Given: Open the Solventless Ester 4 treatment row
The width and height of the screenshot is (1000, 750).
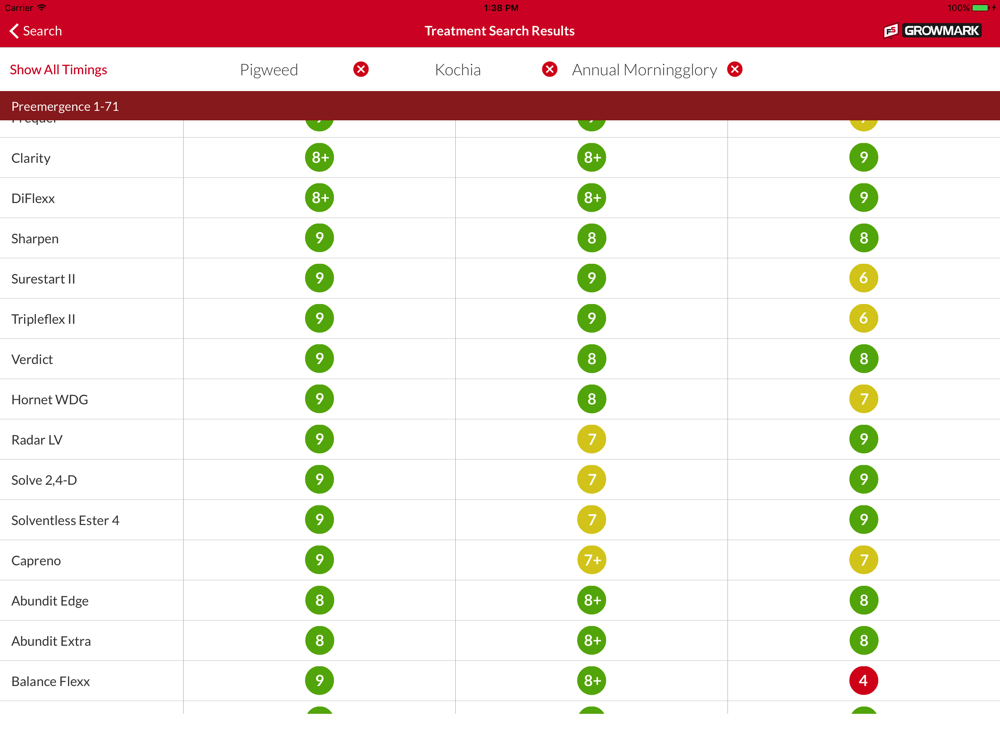Looking at the screenshot, I should click(x=500, y=519).
